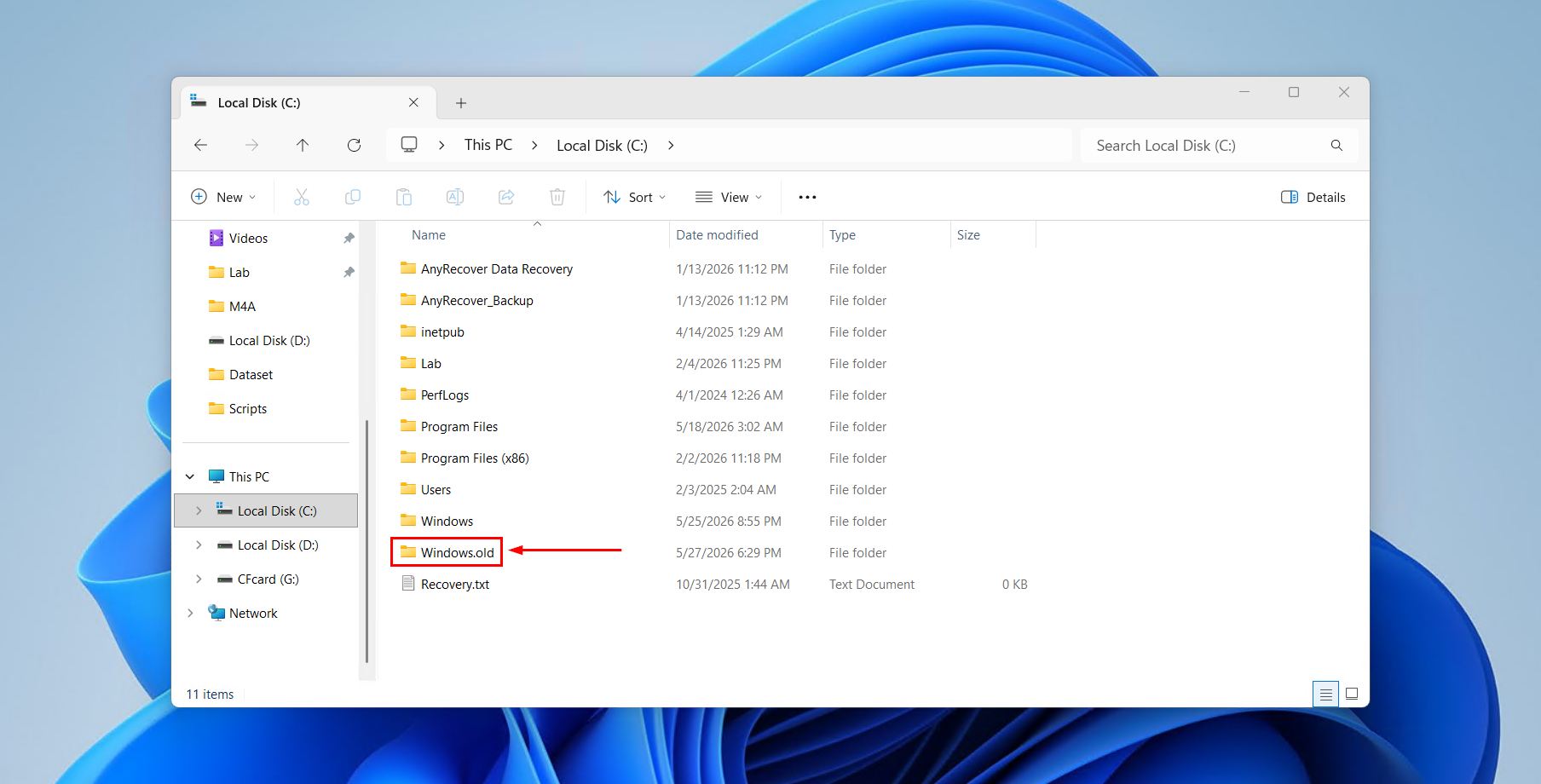Screen dimensions: 1541x784
Task: Click the Share icon in the toolbar
Action: pos(506,197)
